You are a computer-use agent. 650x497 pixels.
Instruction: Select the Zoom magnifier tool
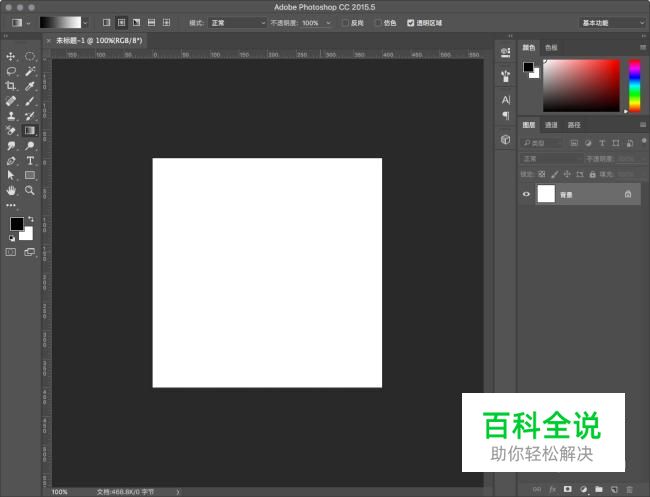click(30, 190)
